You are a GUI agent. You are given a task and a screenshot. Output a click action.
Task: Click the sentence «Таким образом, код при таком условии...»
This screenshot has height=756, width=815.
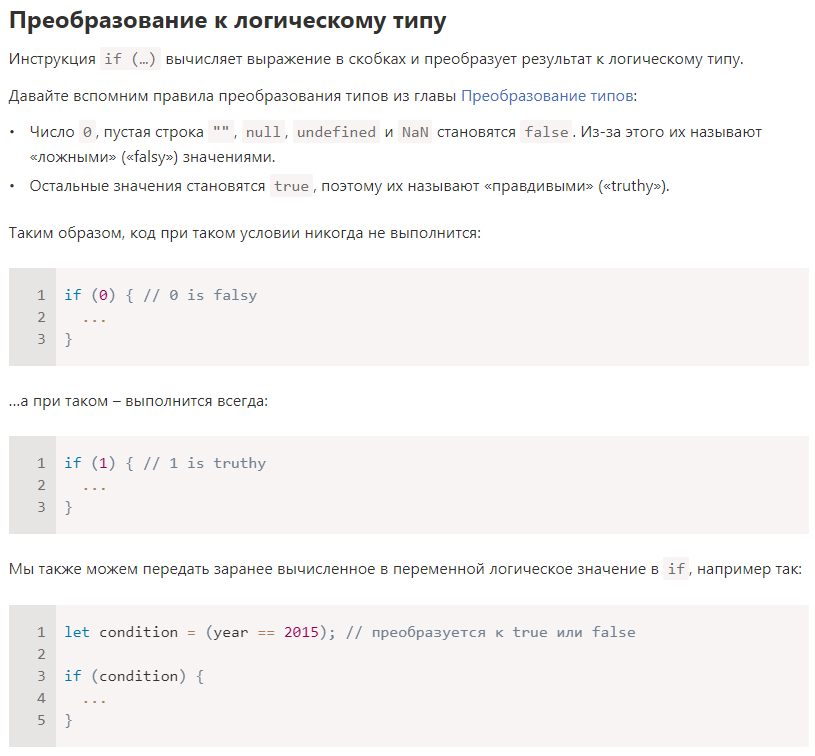click(x=245, y=233)
